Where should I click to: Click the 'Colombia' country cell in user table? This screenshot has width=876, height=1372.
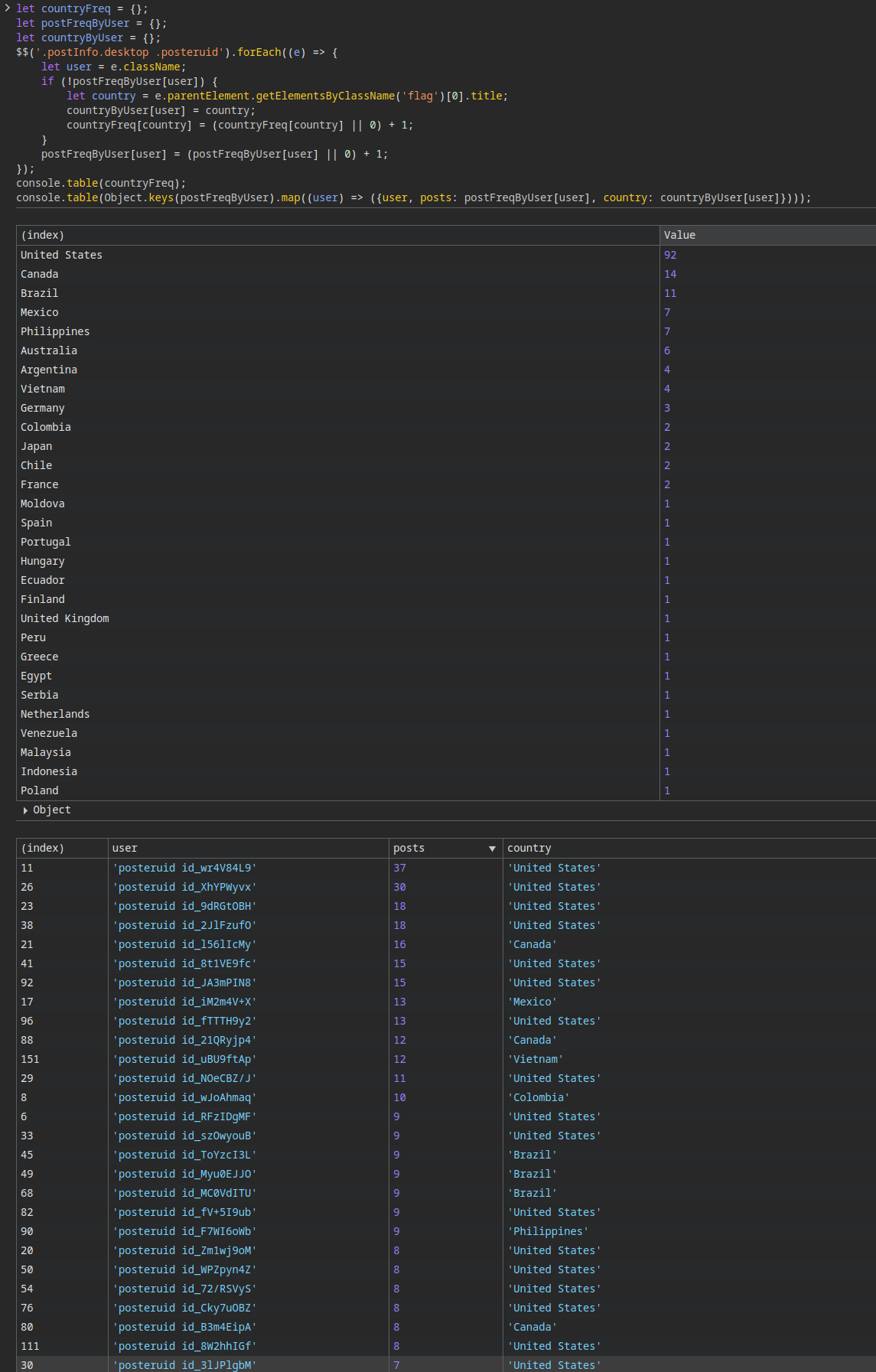[539, 1097]
